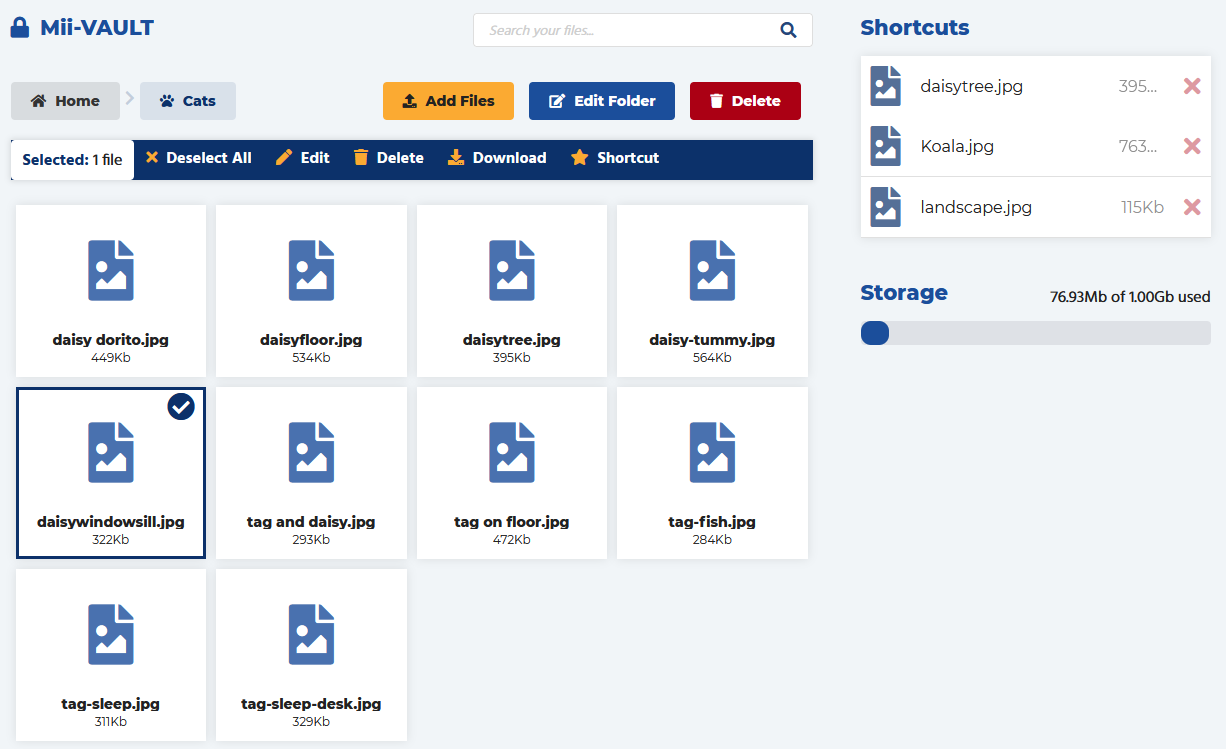Download the selected file
The image size is (1226, 749).
pyautogui.click(x=497, y=158)
